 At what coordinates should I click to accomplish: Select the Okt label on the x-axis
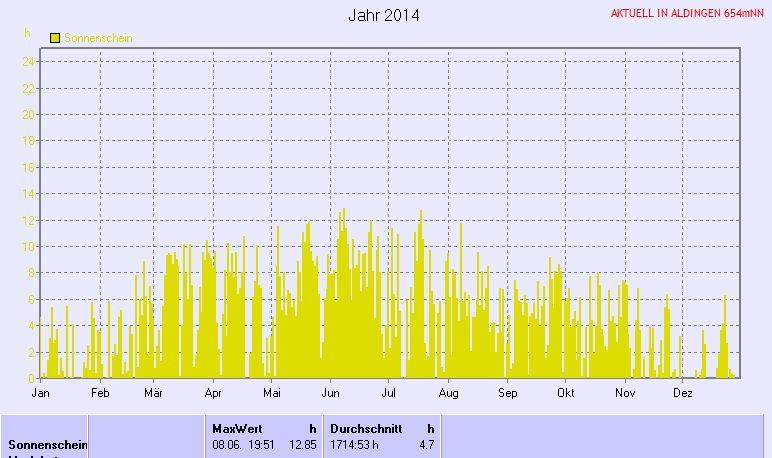click(566, 393)
